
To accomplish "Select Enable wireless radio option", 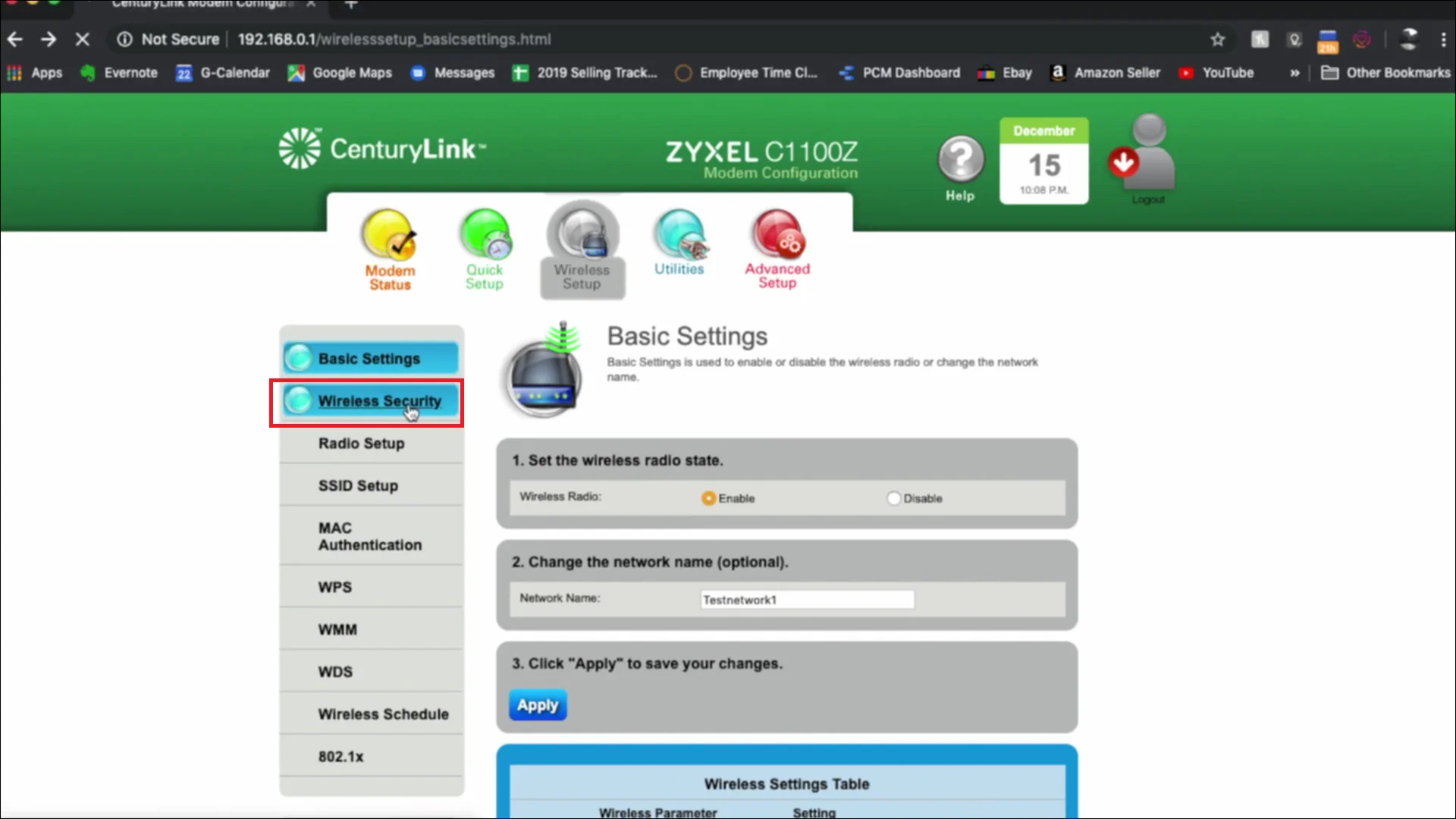I will tap(708, 498).
